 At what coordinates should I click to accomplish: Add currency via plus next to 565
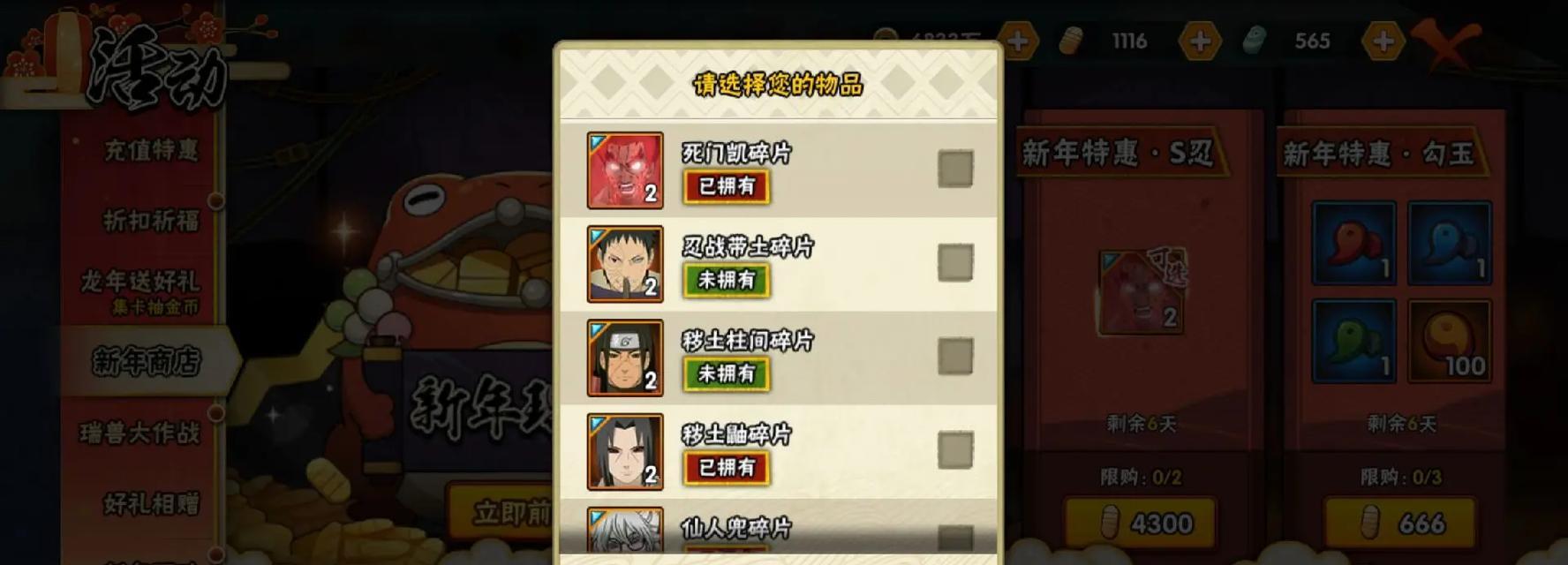coord(1383,41)
